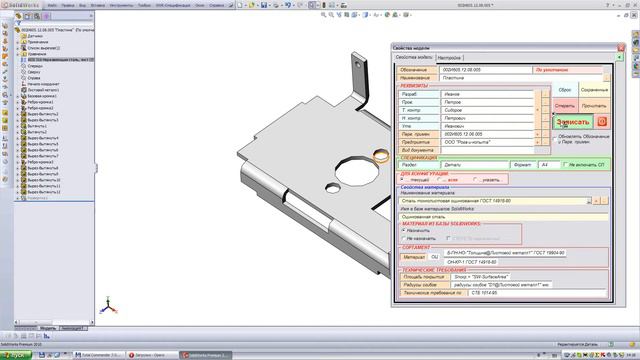
Task: Select the Сверху plane in the tree
Action: [33, 72]
